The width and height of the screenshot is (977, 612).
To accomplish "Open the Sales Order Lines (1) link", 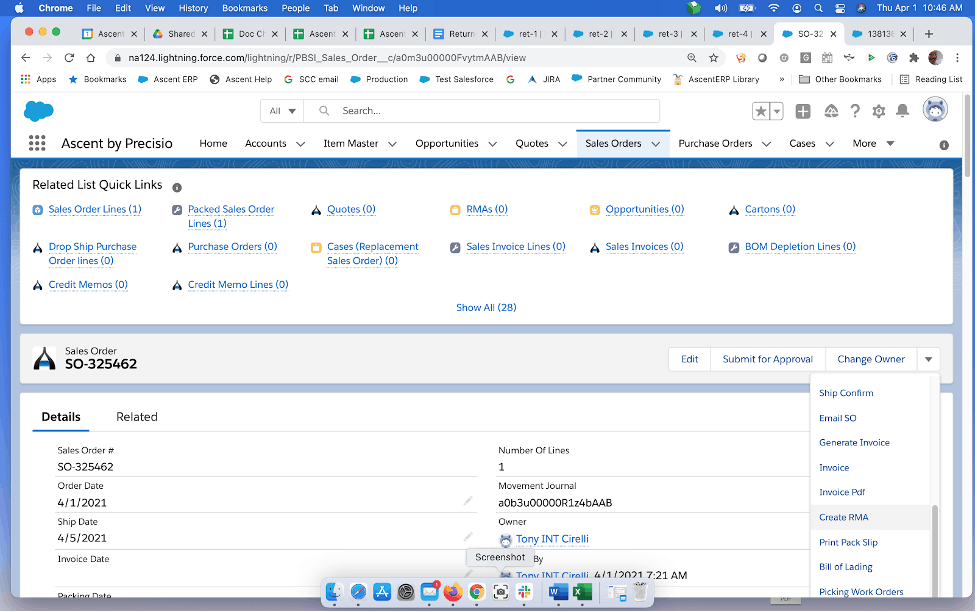I will point(95,210).
